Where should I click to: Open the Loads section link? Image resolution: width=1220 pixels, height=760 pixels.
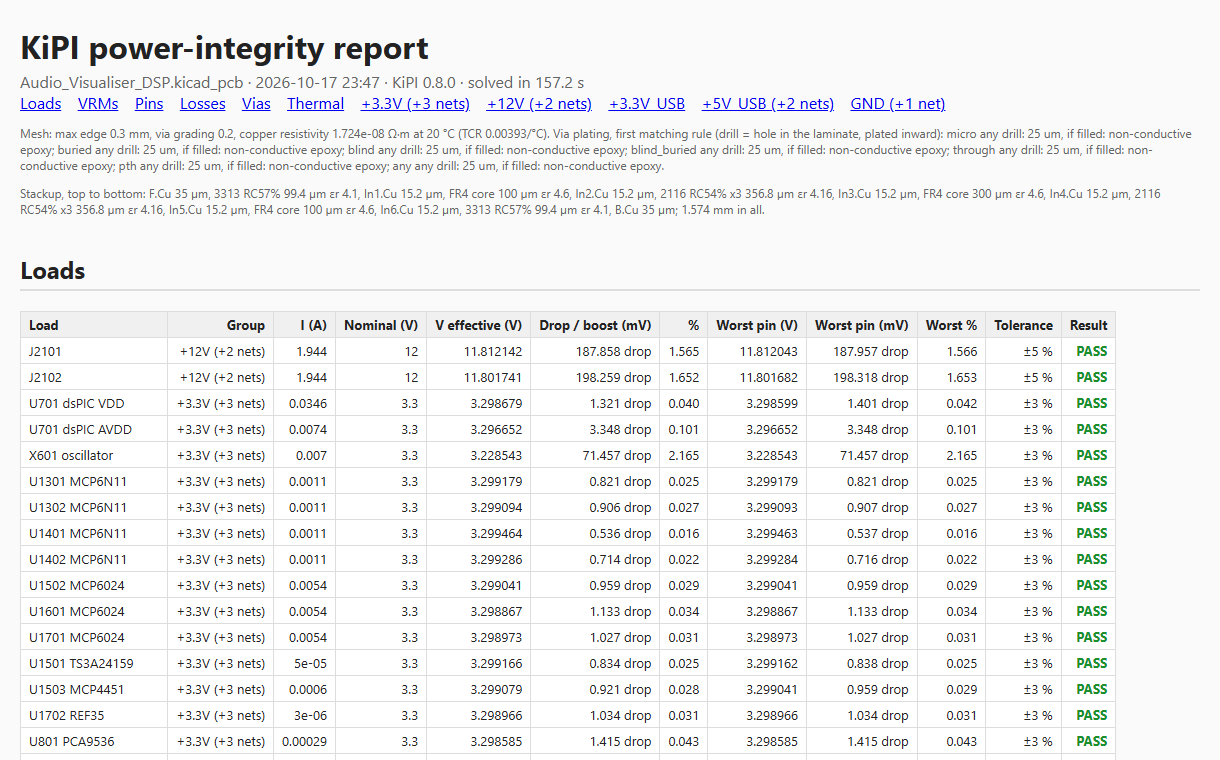[x=41, y=104]
